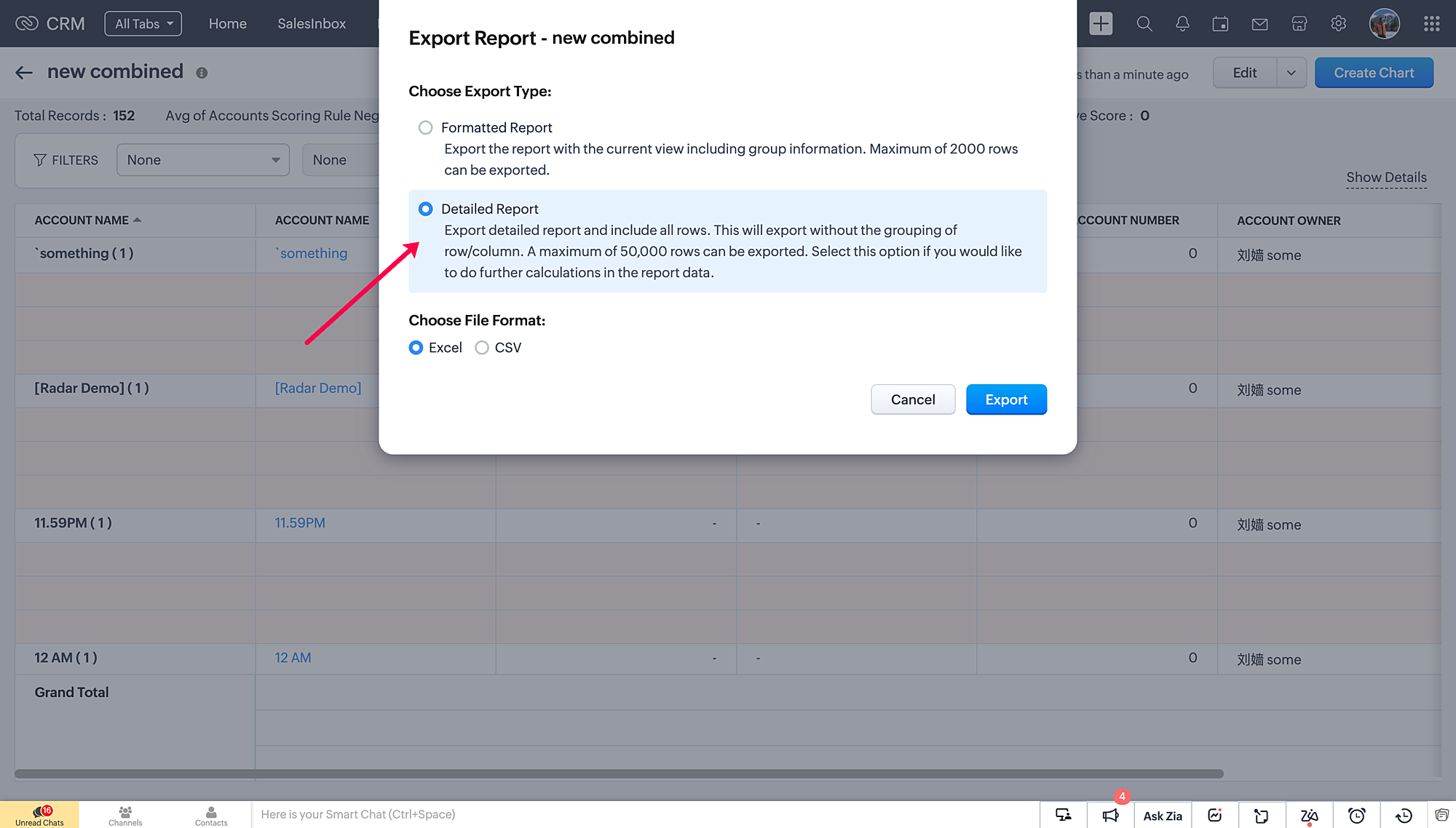Choose CSV file format

pyautogui.click(x=482, y=348)
